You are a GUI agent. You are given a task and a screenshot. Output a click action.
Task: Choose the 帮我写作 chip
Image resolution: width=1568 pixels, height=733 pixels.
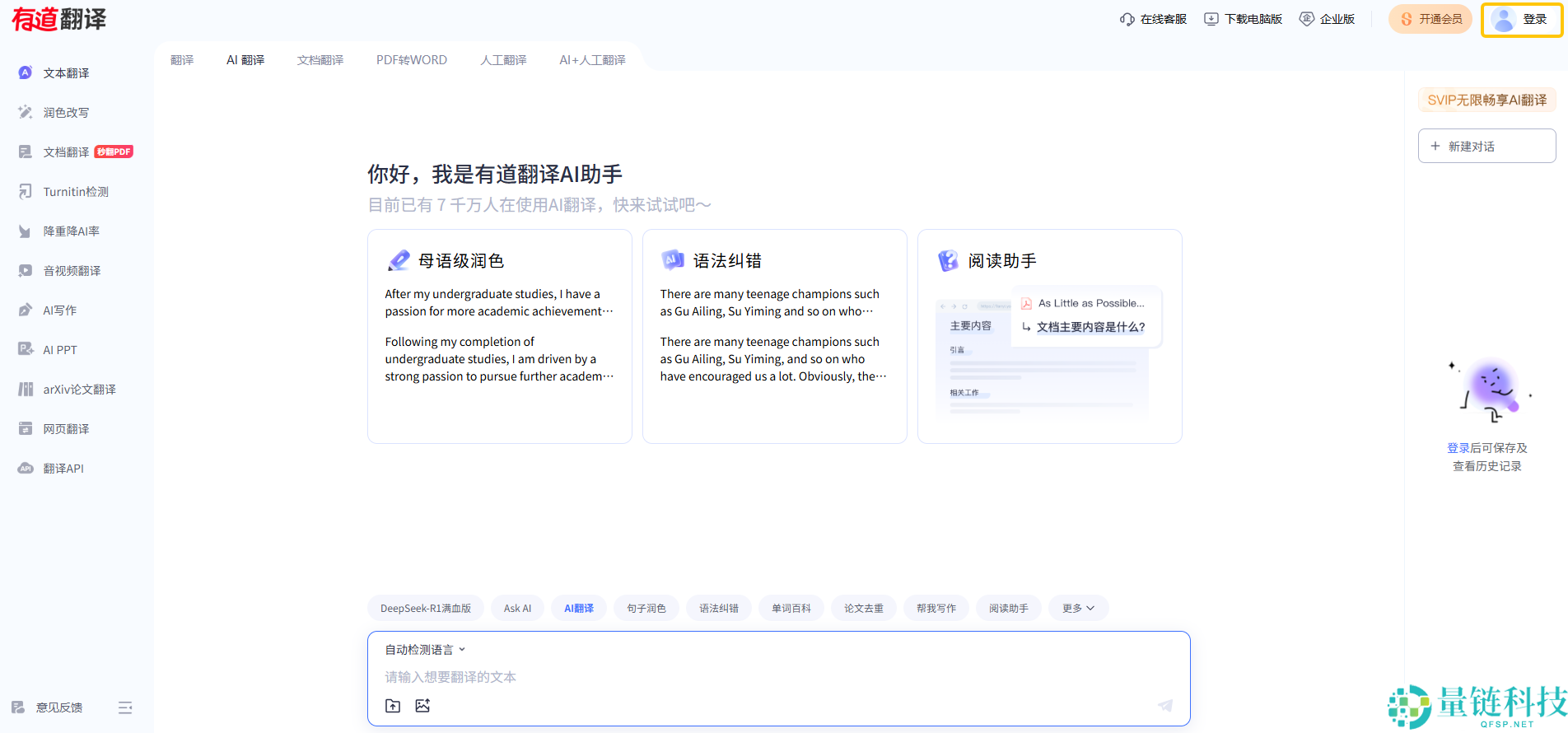point(936,609)
